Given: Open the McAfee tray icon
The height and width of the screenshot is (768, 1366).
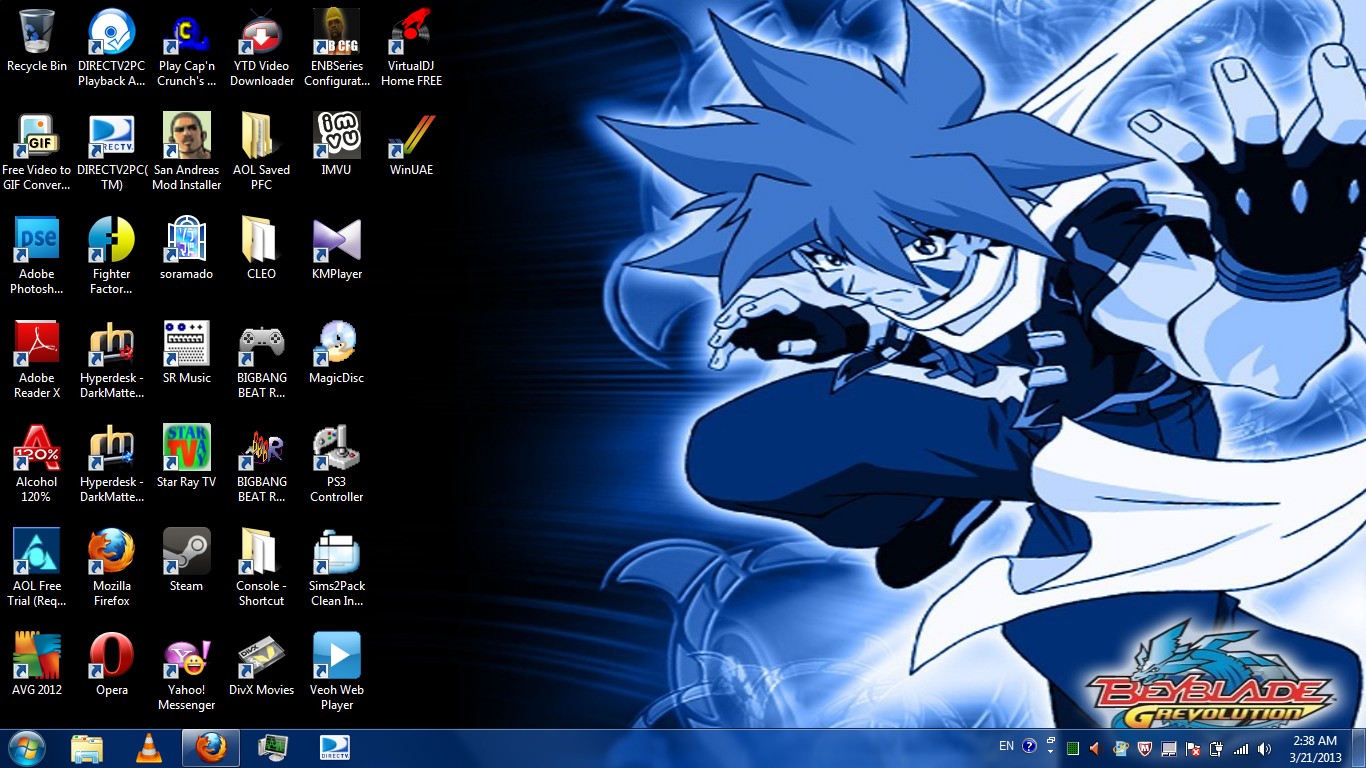Looking at the screenshot, I should (x=1145, y=748).
